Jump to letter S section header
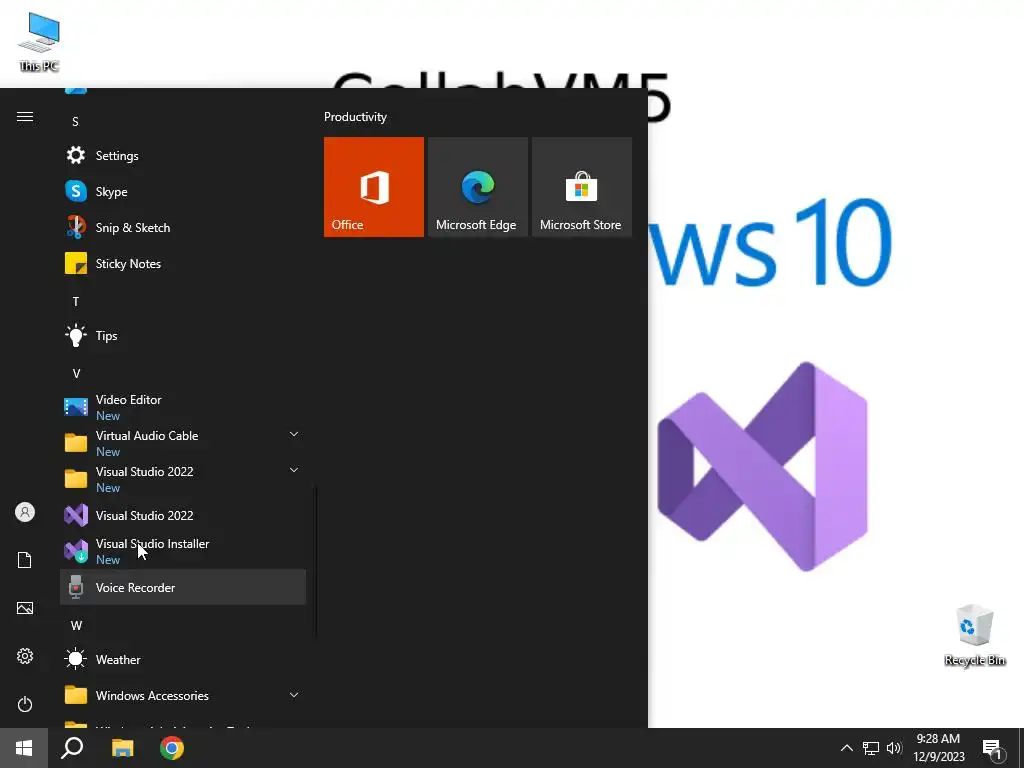The image size is (1024, 768). click(76, 121)
